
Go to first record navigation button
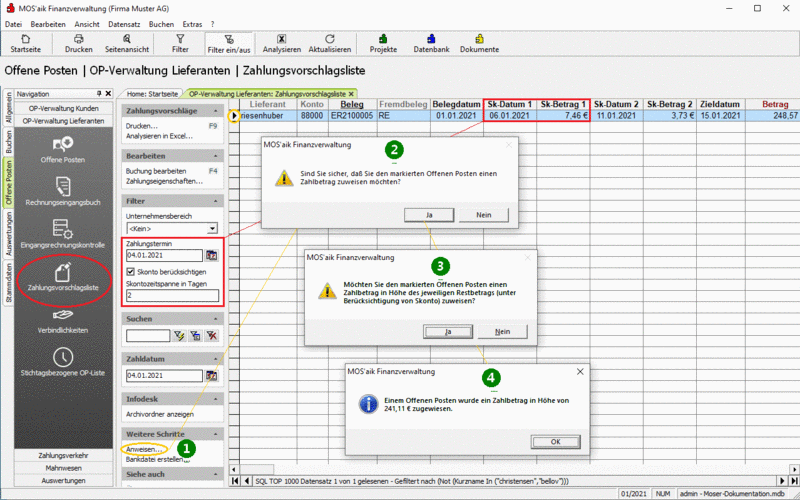pos(235,481)
